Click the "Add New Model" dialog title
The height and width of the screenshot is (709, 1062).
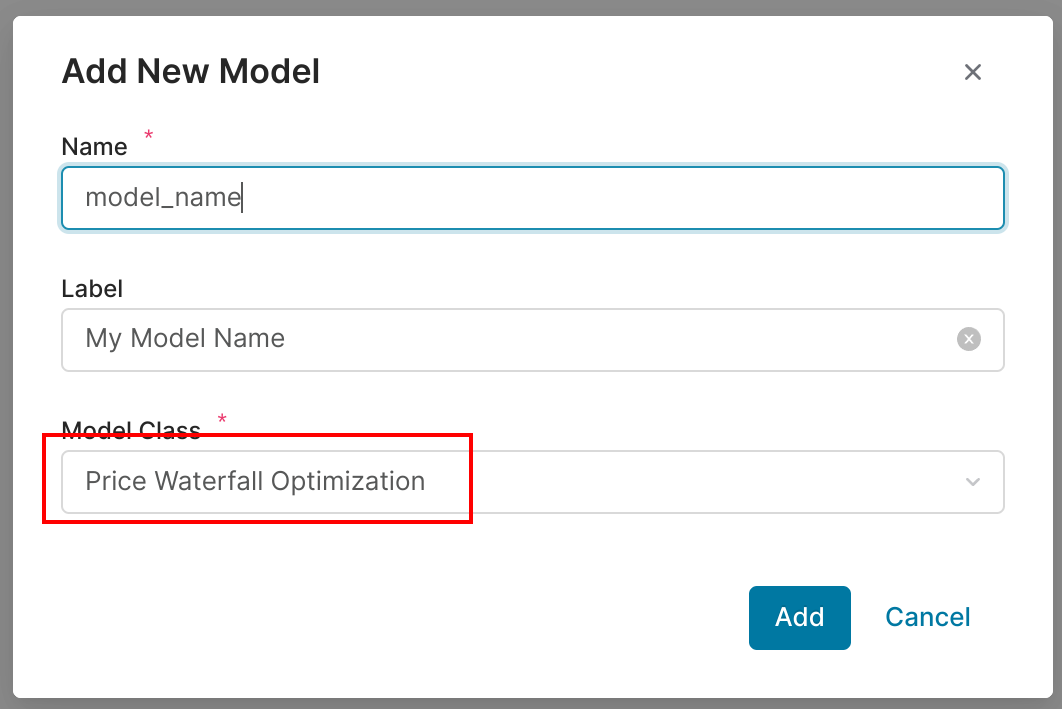(191, 72)
